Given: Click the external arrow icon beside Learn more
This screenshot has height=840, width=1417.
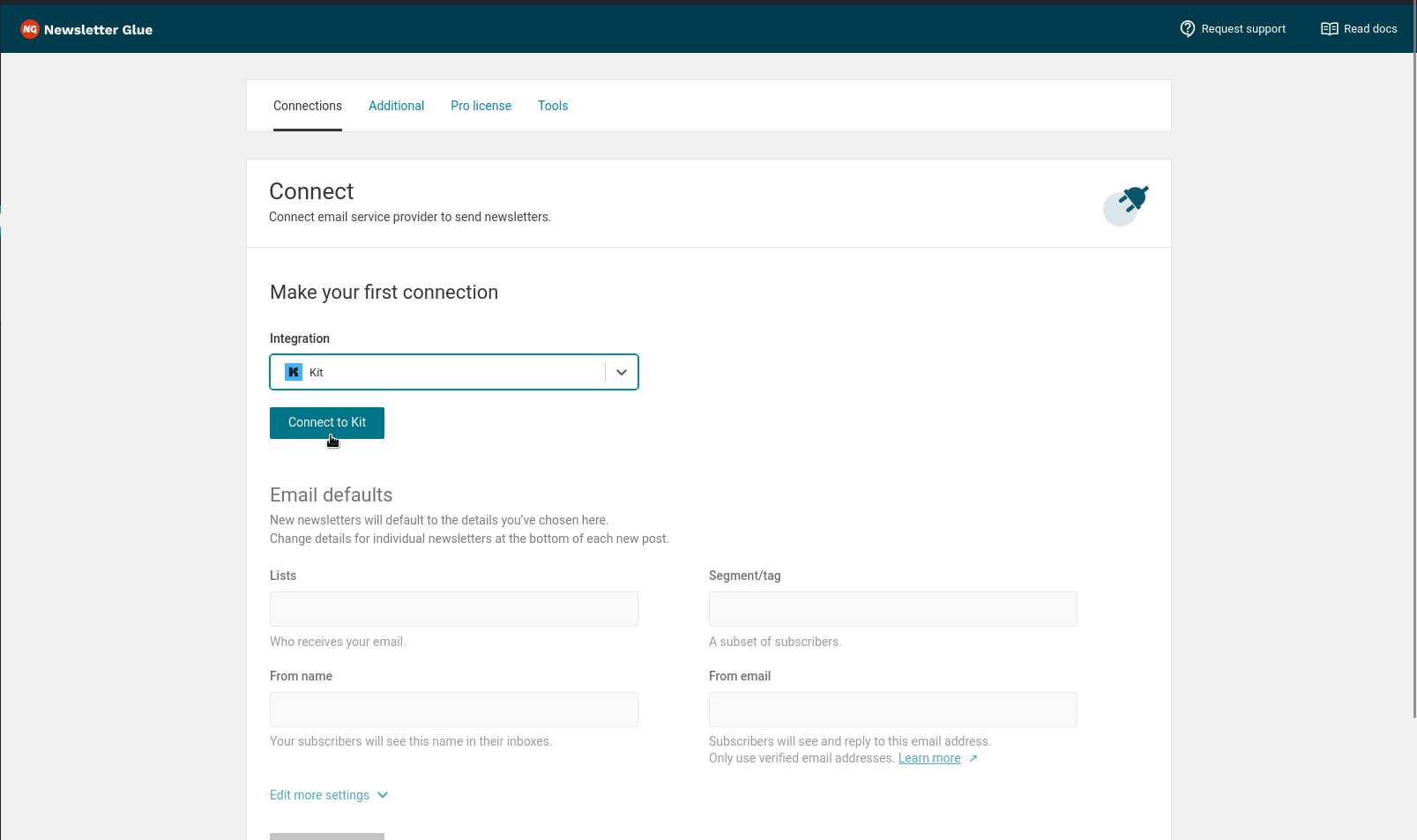Looking at the screenshot, I should click(x=973, y=759).
